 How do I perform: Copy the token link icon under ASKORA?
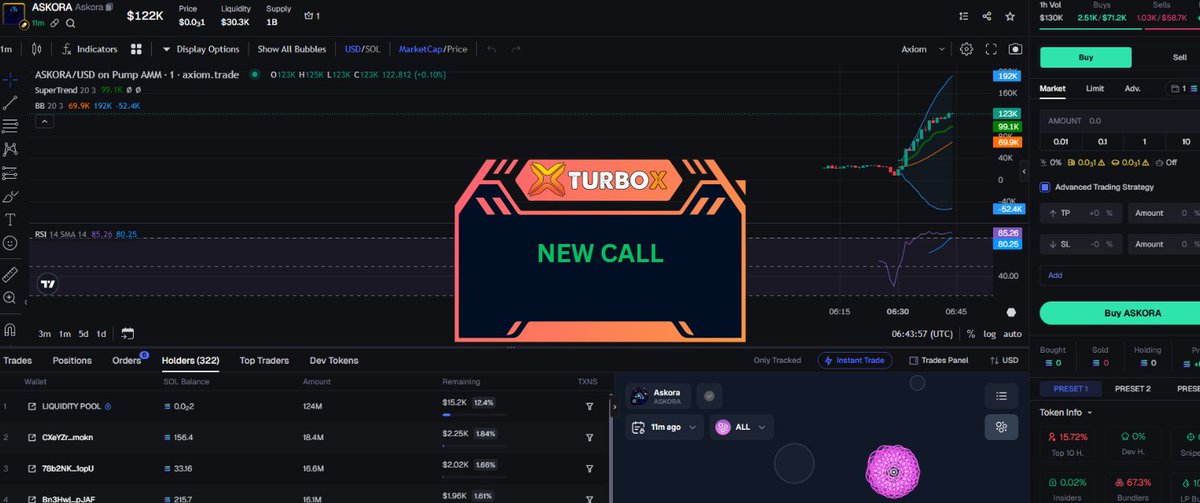tap(55, 22)
